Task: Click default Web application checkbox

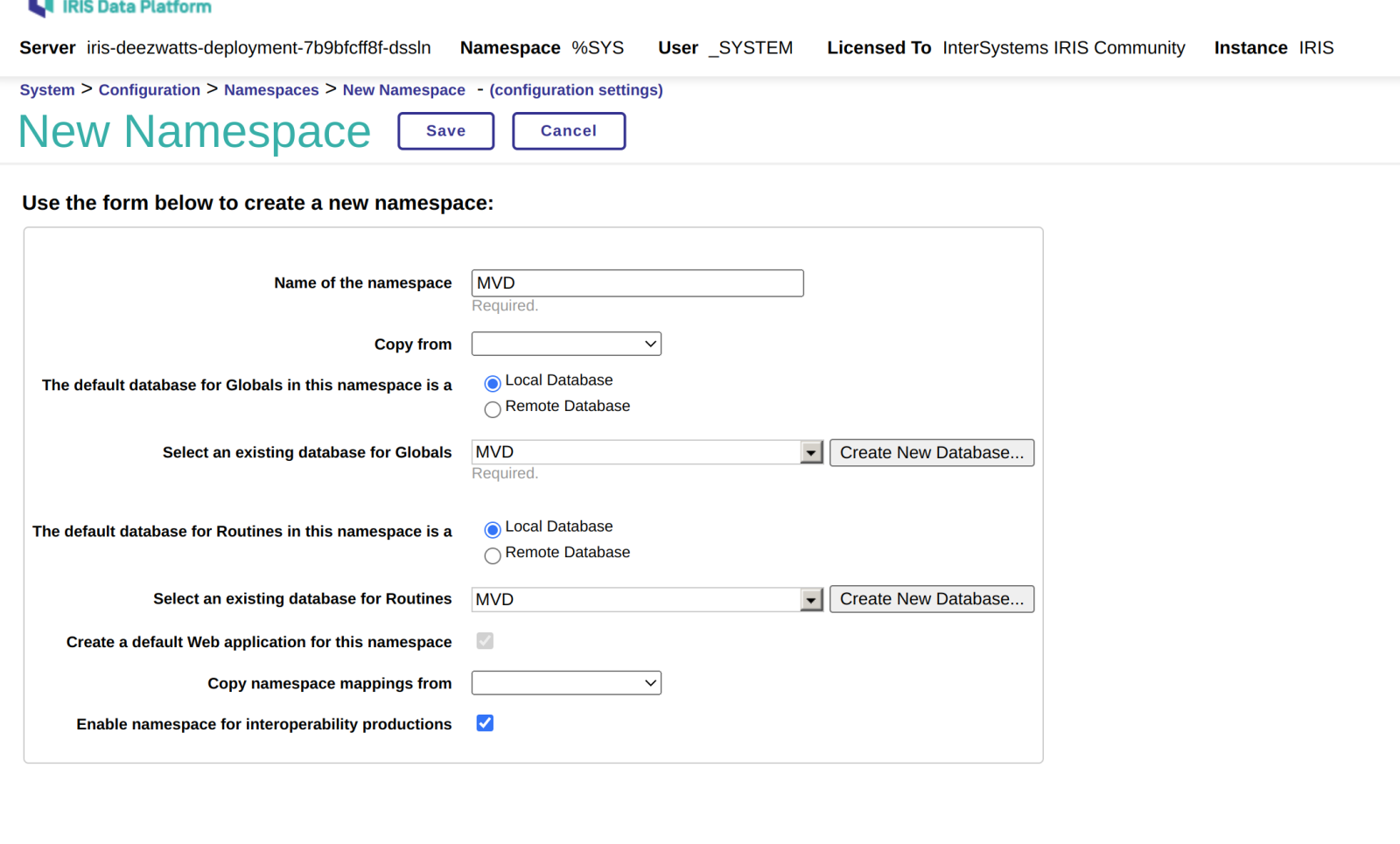Action: [x=485, y=641]
